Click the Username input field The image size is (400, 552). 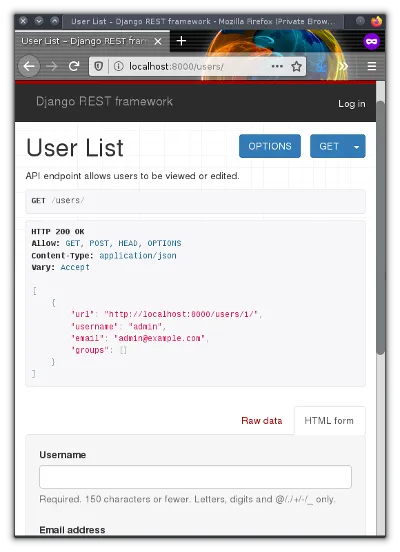coord(195,477)
